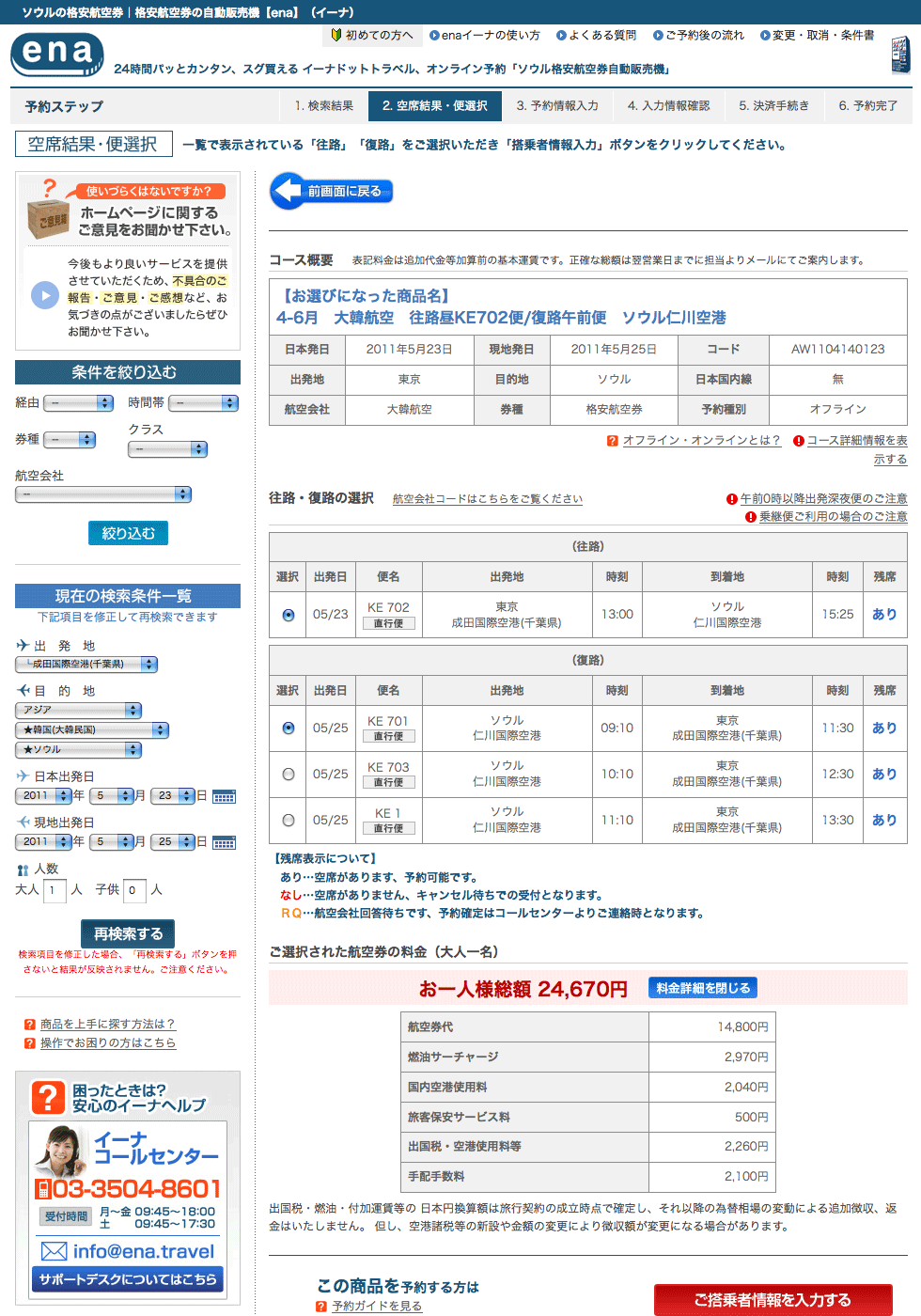Click サポートデスクについてはこちら button
Screen dimensions: 921x1316
click(128, 1279)
